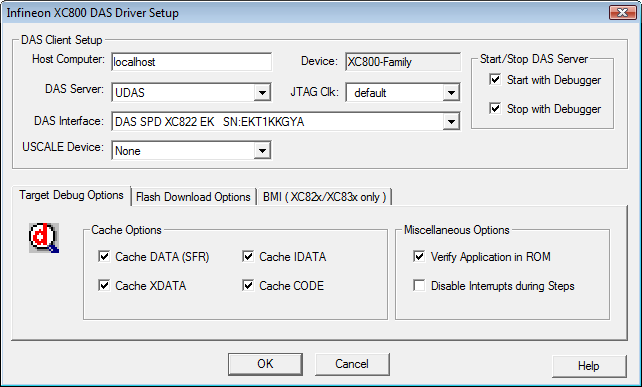Click the DAS Client Setup label
Viewport: 642px width, 387px height.
coord(61,40)
